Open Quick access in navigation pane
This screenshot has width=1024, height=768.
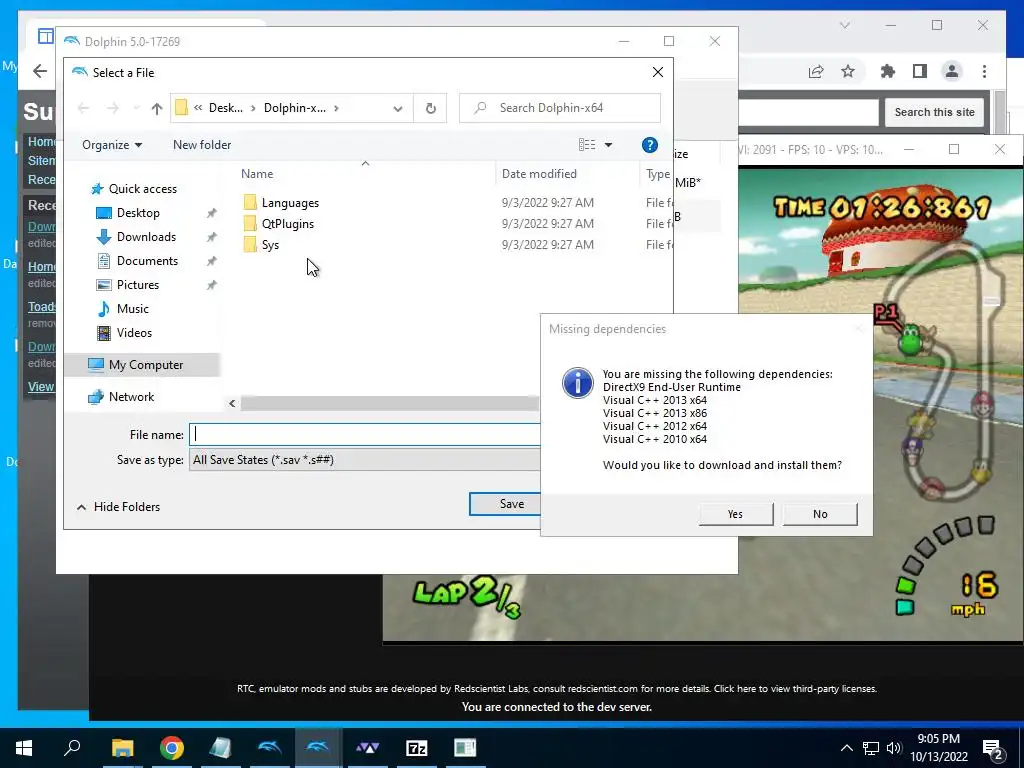[x=142, y=189]
